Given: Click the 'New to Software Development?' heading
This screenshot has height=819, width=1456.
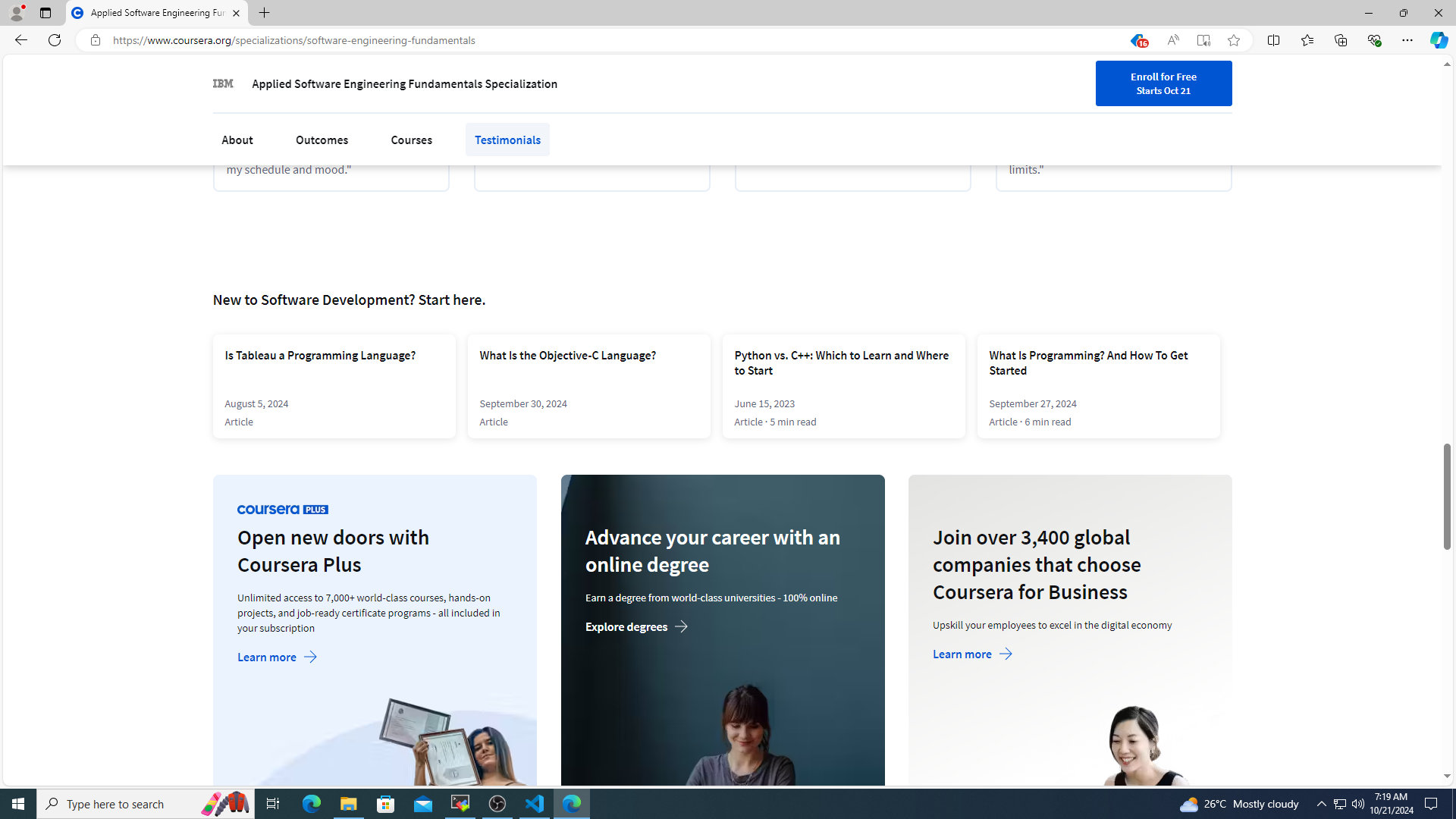Looking at the screenshot, I should tap(349, 300).
